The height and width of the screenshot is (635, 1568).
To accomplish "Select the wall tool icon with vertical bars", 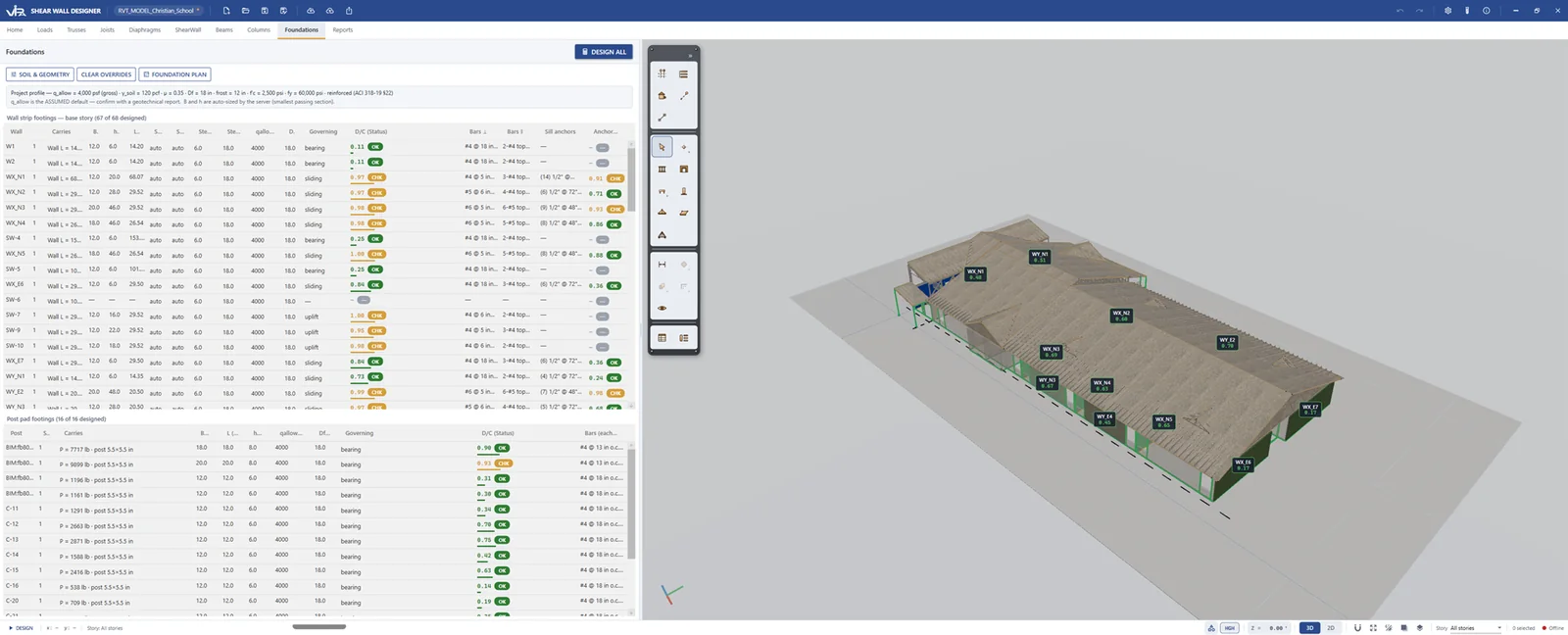I will (662, 169).
